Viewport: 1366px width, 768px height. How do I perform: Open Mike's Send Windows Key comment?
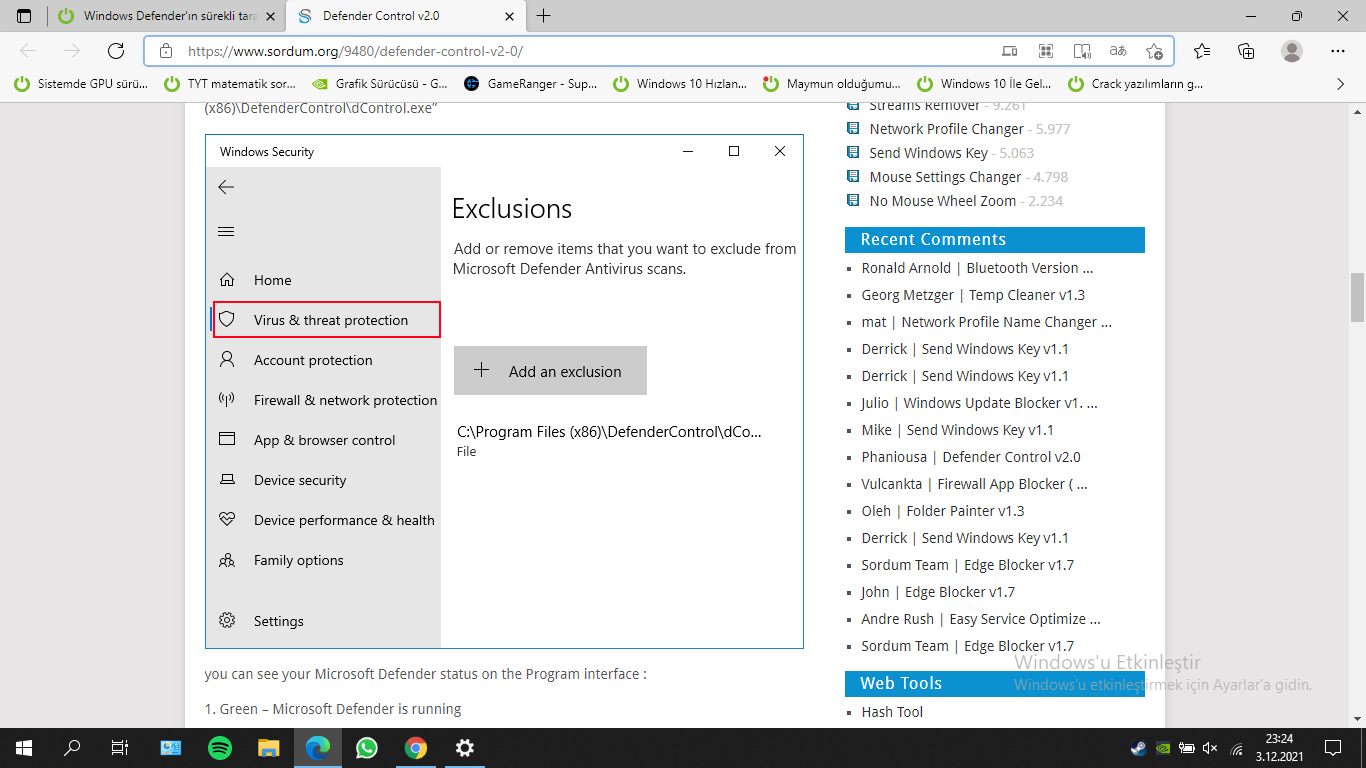pyautogui.click(x=957, y=430)
